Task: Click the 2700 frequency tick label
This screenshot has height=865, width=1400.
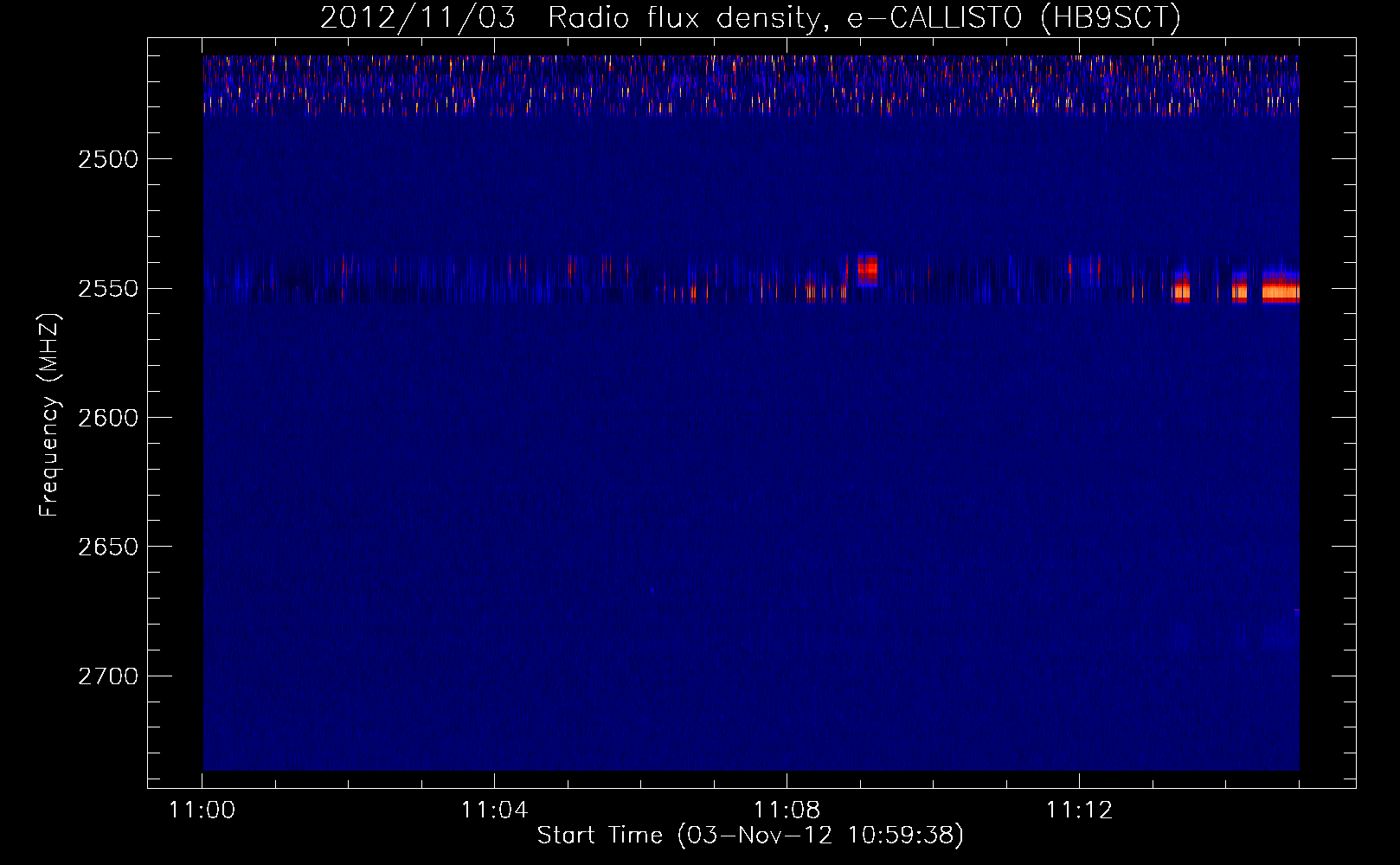Action: (x=107, y=676)
